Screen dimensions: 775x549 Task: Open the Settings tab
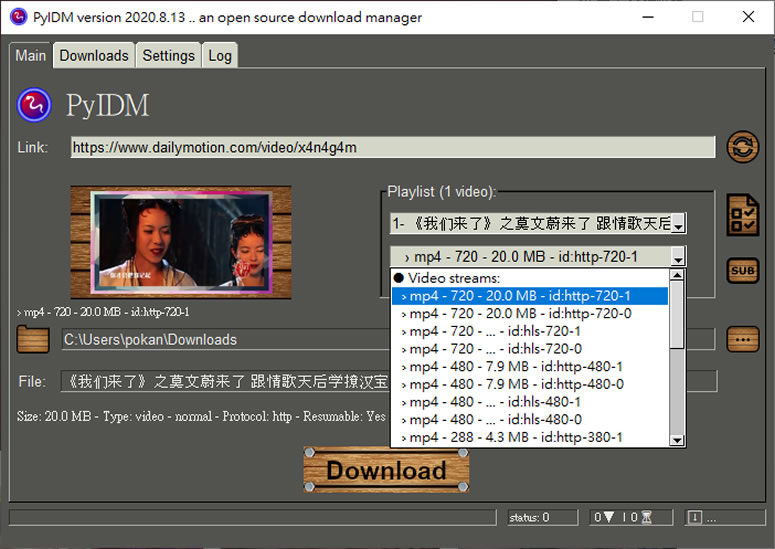point(169,55)
